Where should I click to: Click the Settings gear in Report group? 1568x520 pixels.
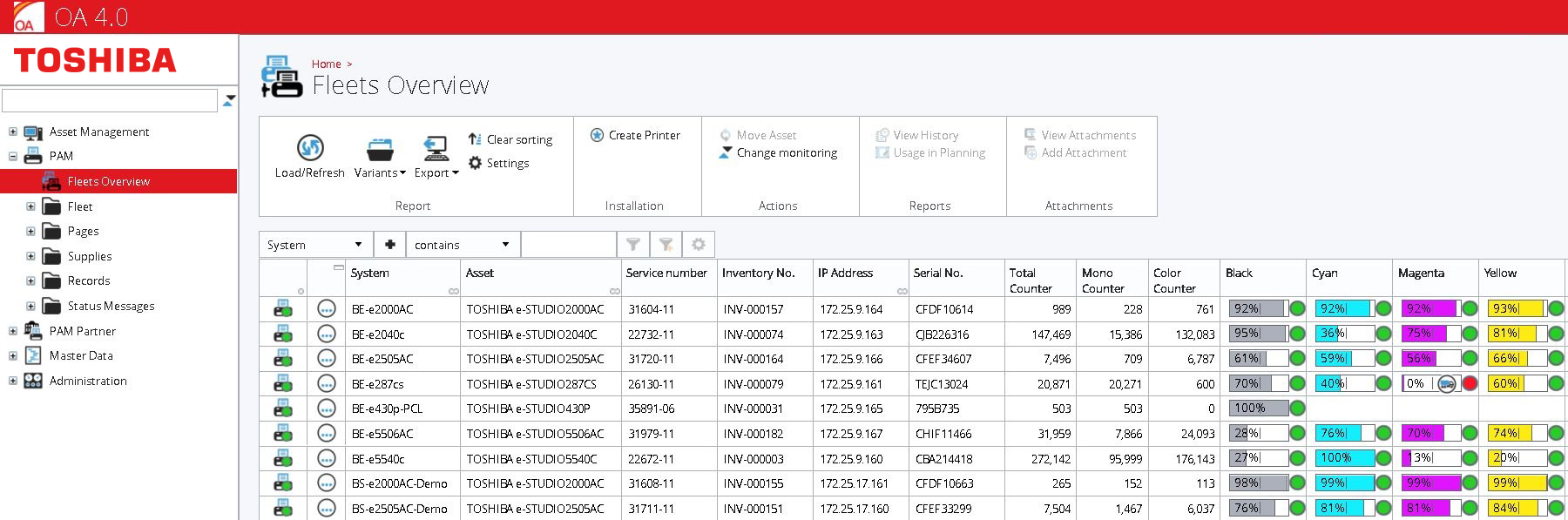[x=475, y=163]
